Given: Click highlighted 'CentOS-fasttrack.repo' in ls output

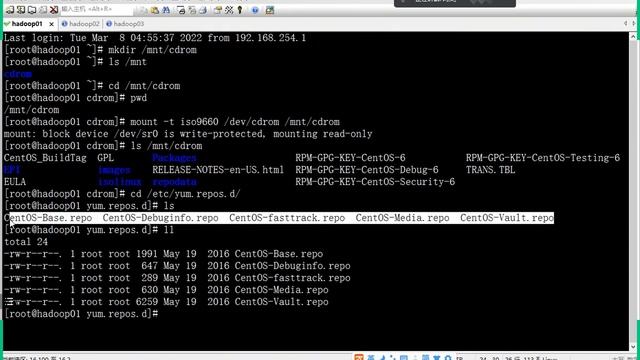Looking at the screenshot, I should pos(287,218).
